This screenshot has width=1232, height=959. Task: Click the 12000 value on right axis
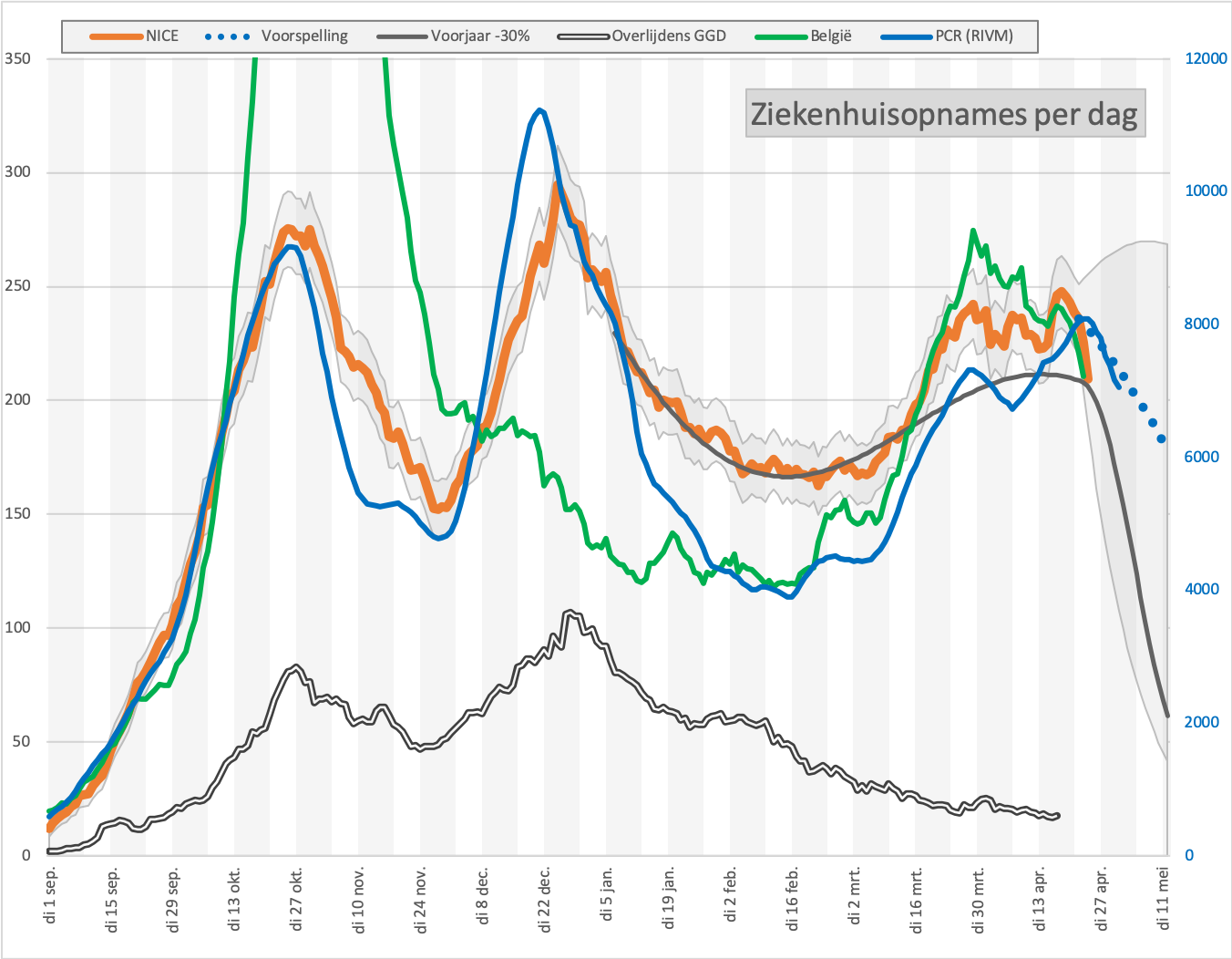tap(1206, 58)
